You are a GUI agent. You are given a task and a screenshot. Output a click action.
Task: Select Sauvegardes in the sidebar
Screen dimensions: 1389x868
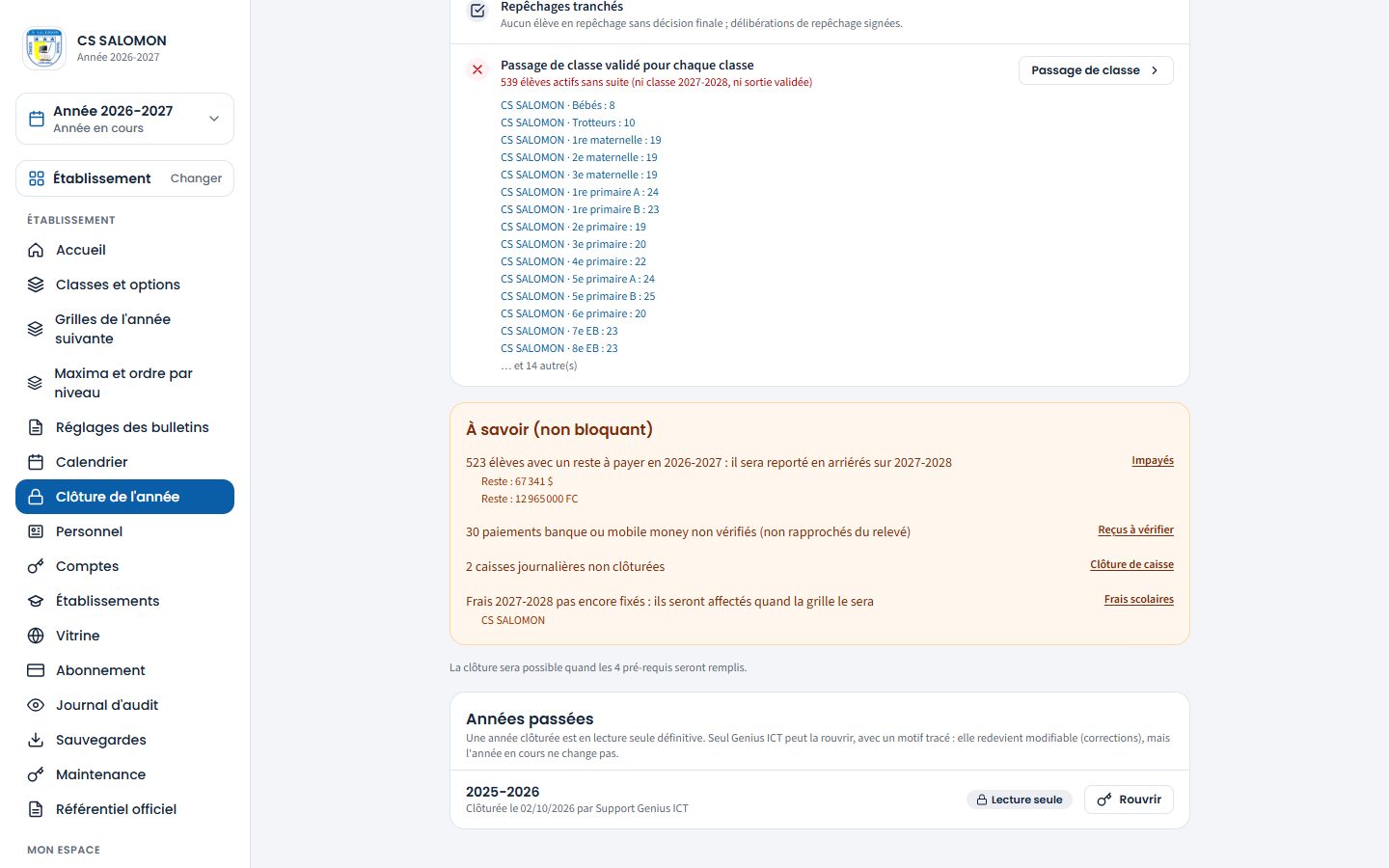click(124, 740)
